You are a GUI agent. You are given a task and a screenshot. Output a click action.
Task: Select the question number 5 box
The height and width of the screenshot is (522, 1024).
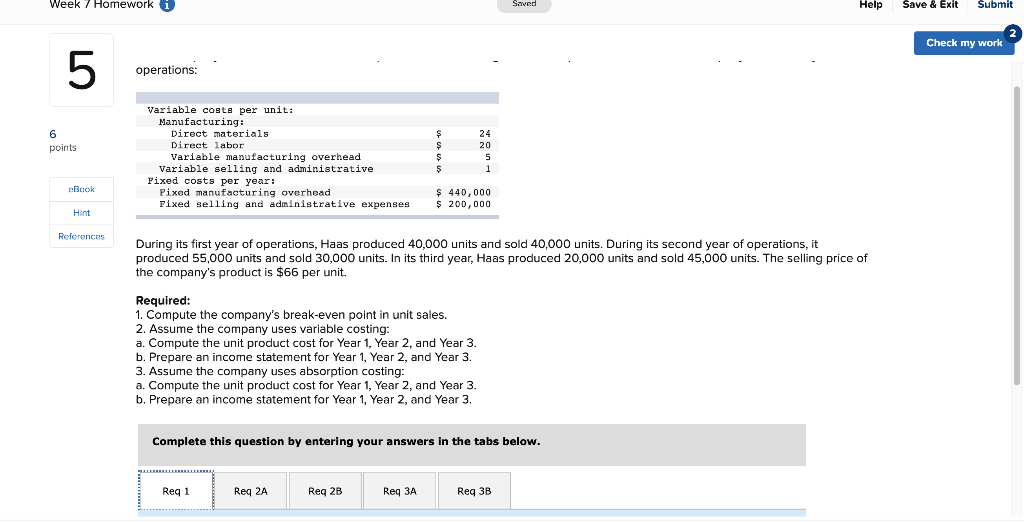coord(82,70)
